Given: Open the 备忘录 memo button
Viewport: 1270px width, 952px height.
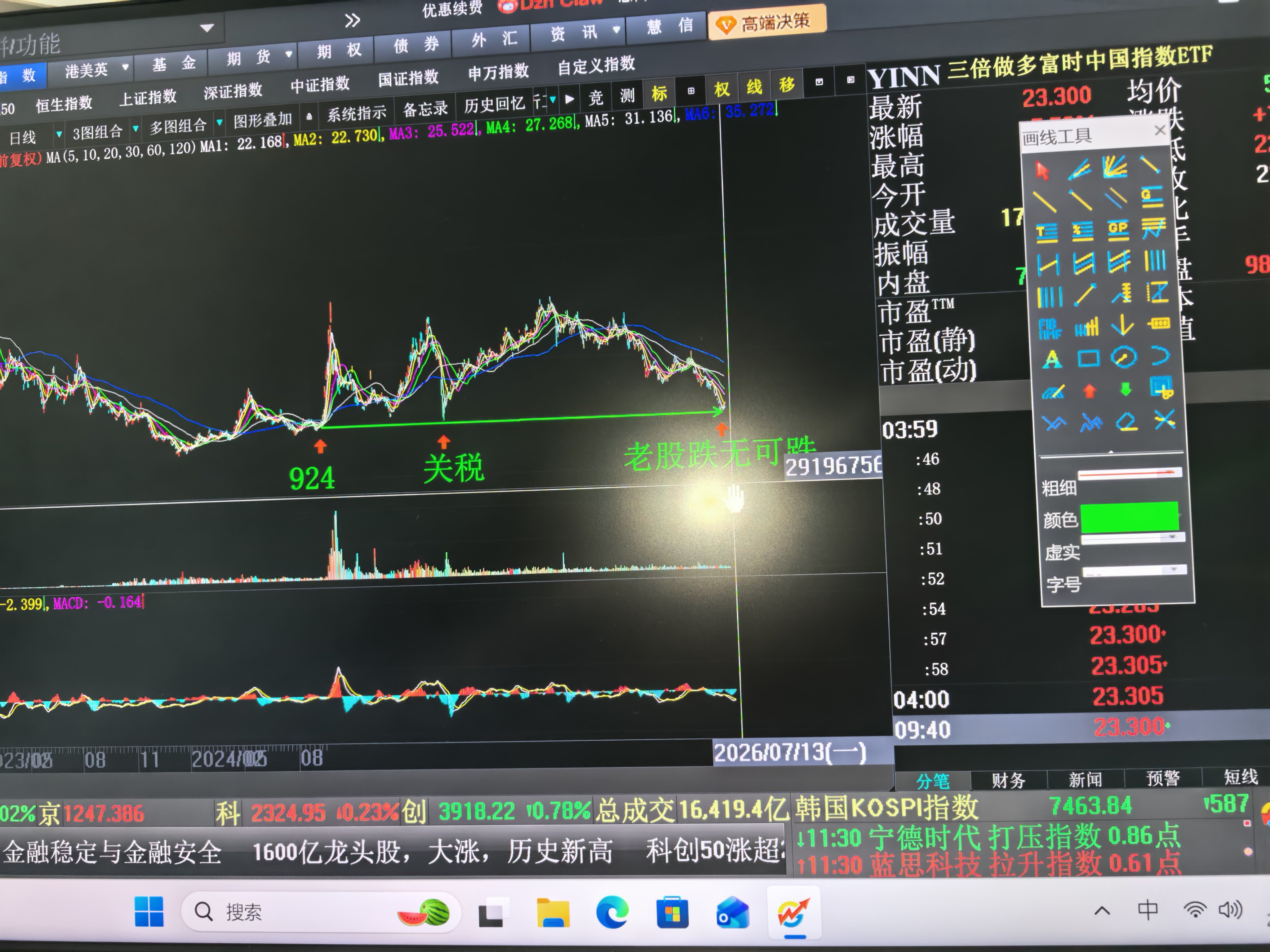Looking at the screenshot, I should pyautogui.click(x=425, y=108).
